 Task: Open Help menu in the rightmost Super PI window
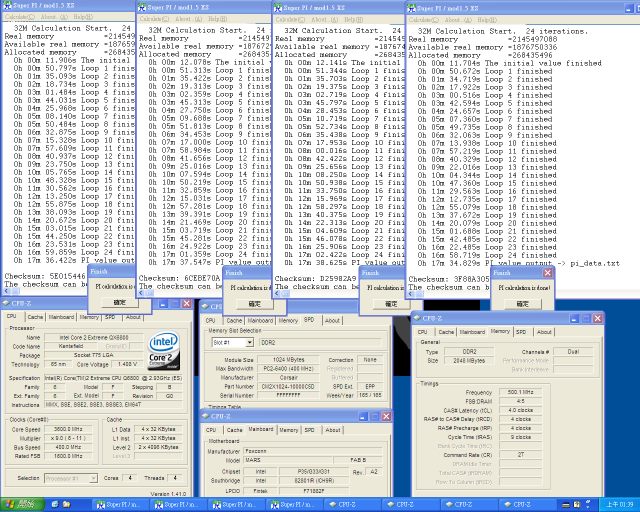click(488, 20)
